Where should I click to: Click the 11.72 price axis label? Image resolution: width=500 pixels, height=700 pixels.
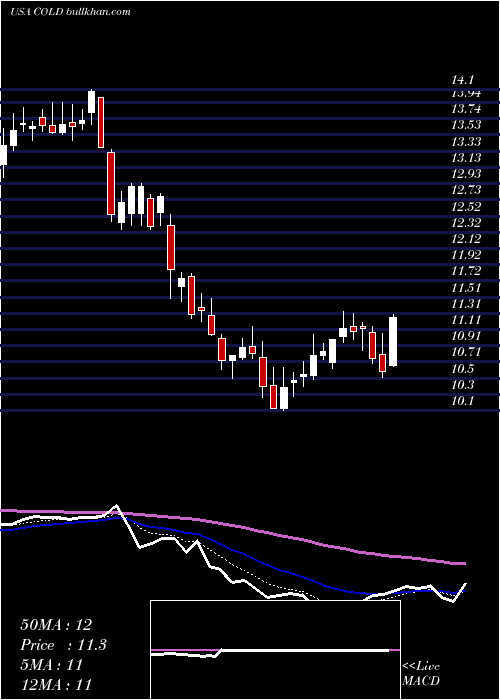tap(466, 271)
